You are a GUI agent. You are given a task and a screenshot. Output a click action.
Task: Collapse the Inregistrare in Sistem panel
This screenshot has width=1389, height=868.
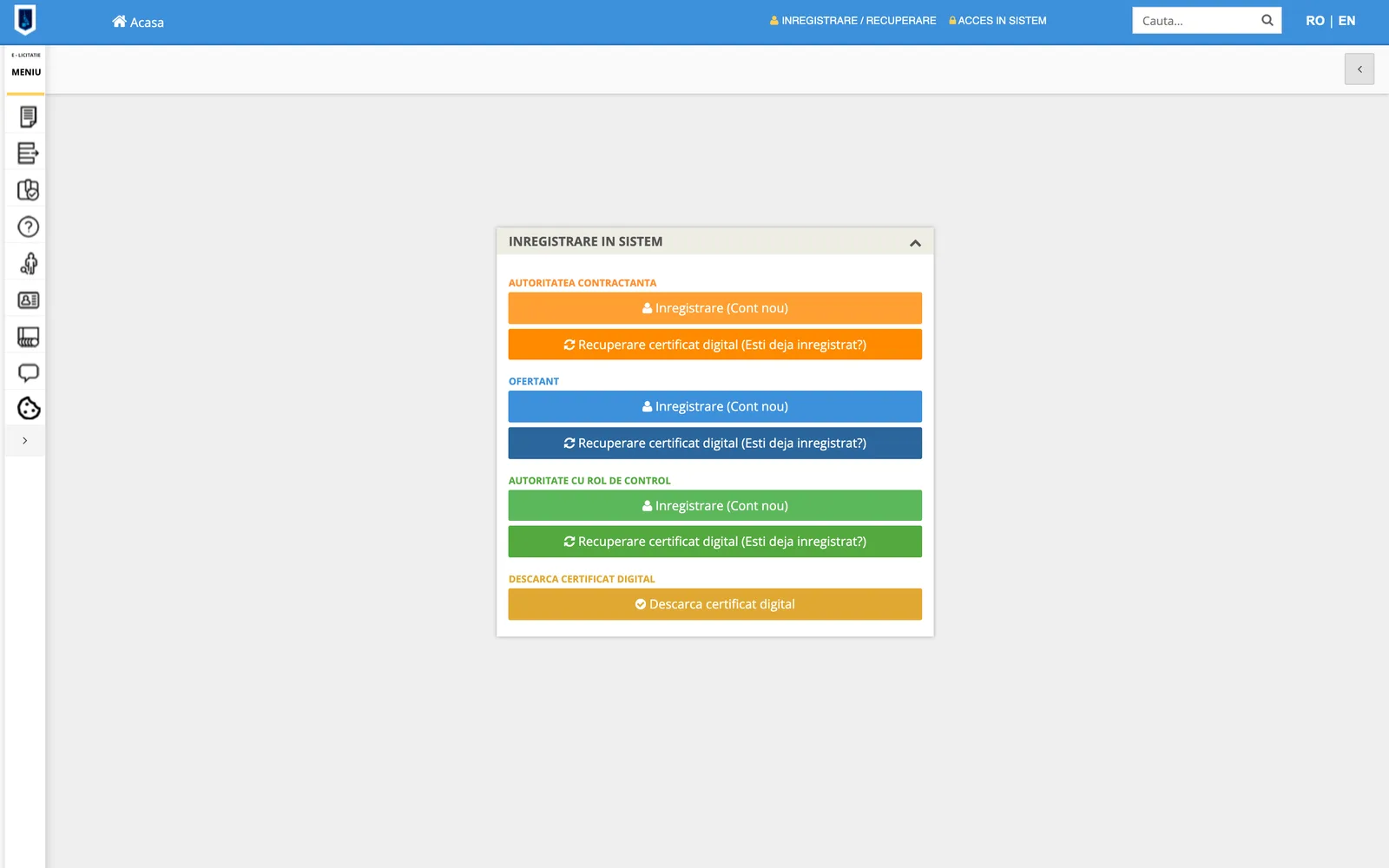pyautogui.click(x=915, y=243)
